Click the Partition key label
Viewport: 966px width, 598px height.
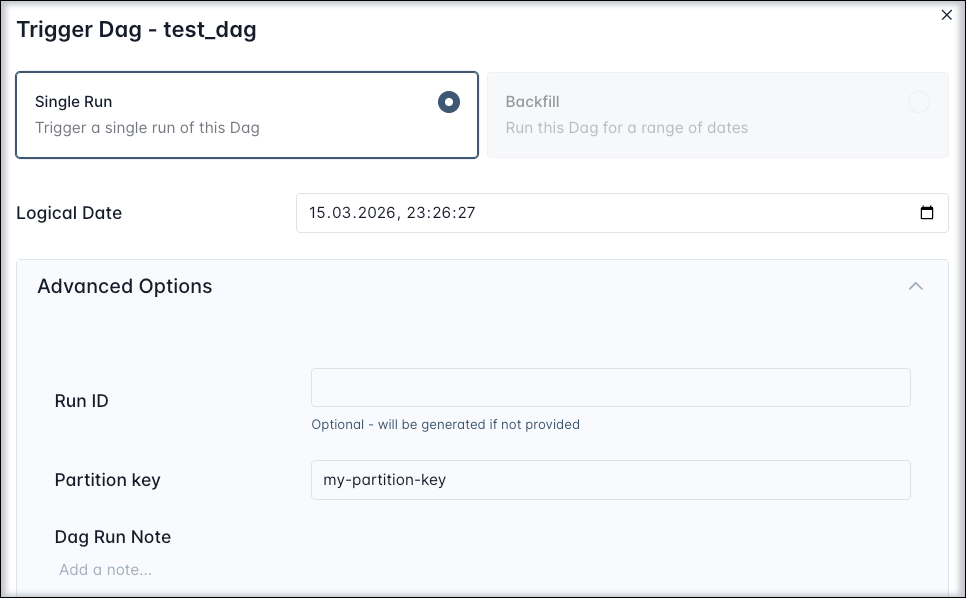[107, 480]
